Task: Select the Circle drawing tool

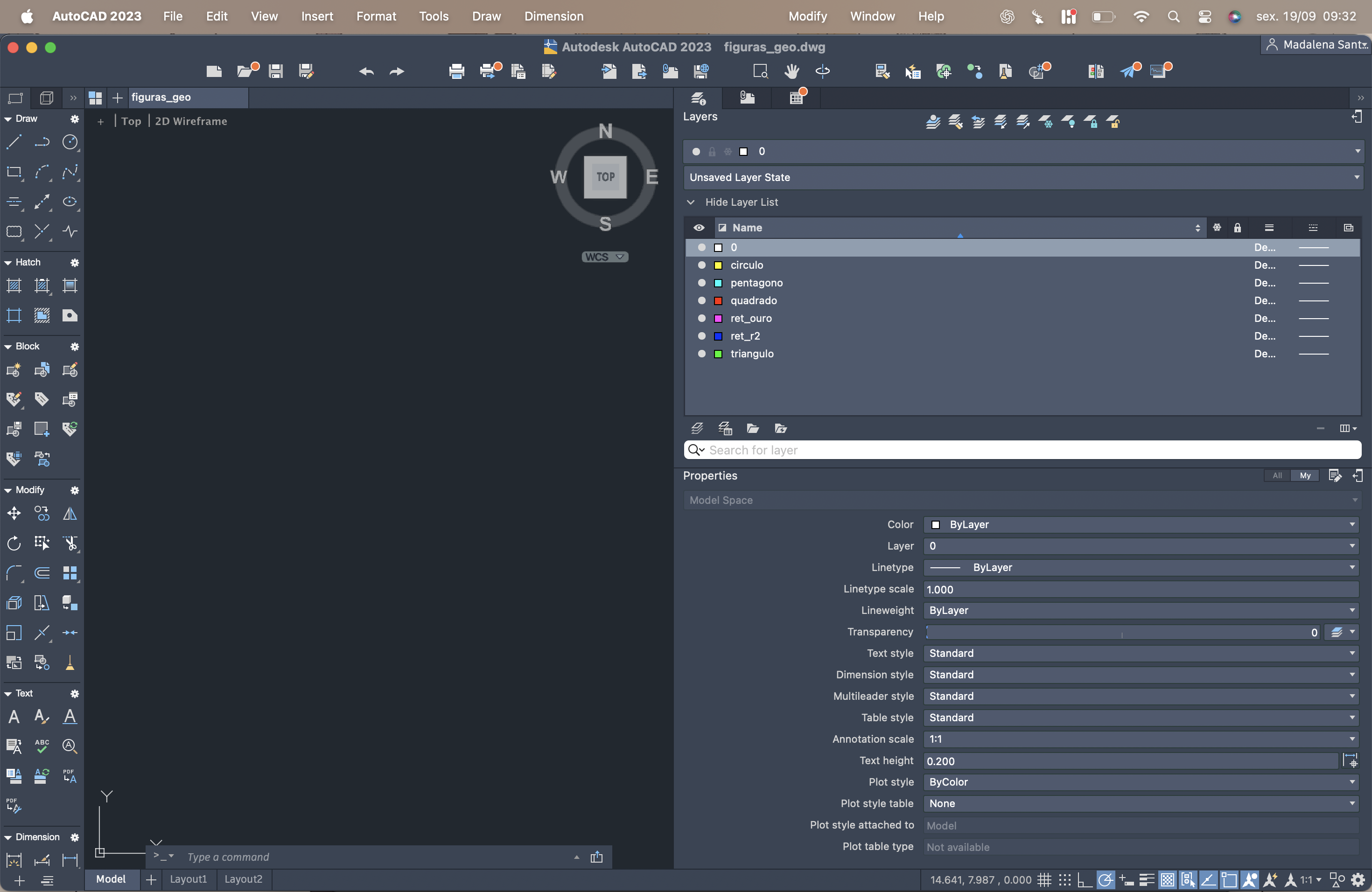Action: [70, 142]
